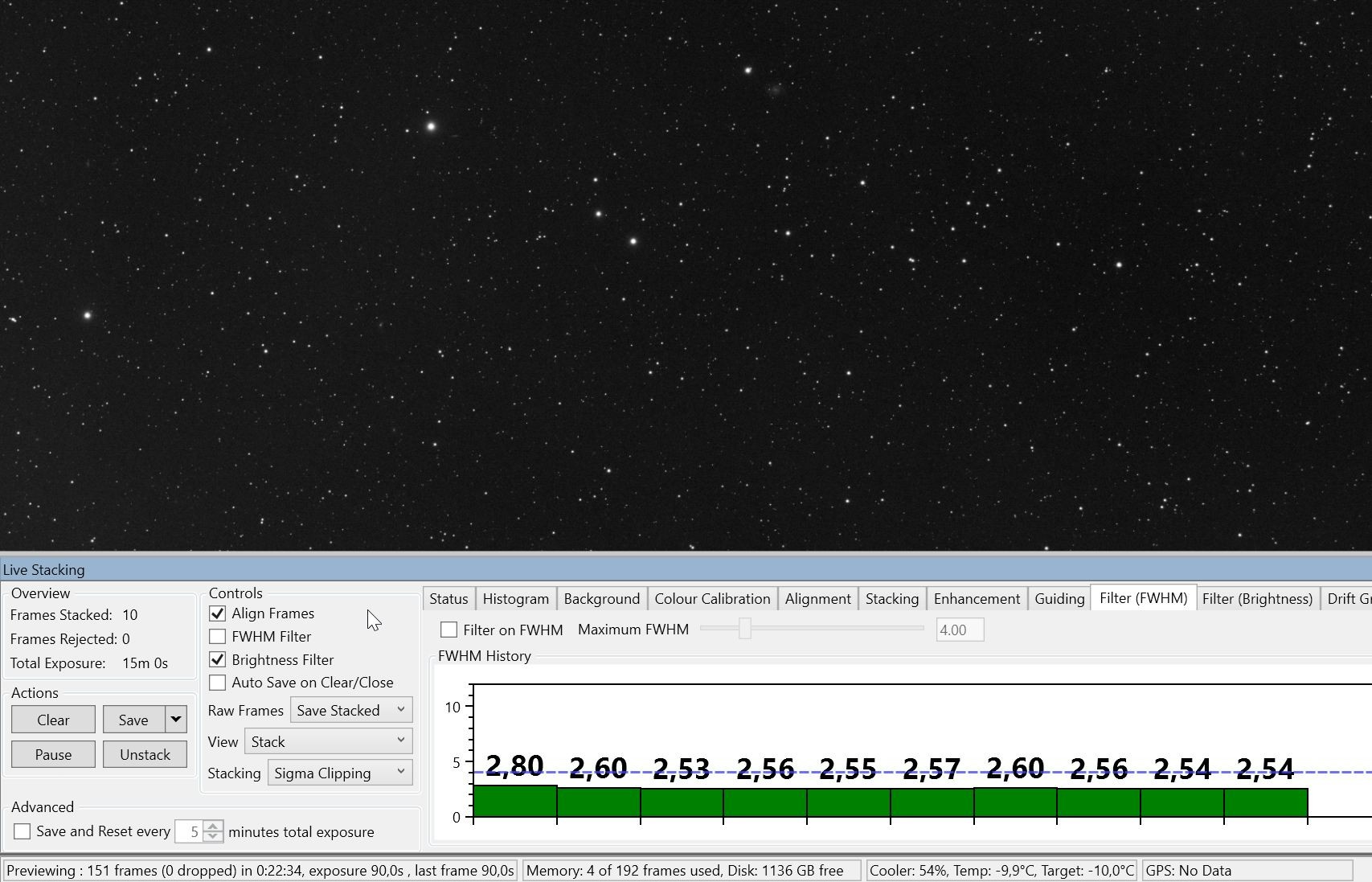The image size is (1372, 882).
Task: Open the Colour Calibration tab
Action: (713, 599)
